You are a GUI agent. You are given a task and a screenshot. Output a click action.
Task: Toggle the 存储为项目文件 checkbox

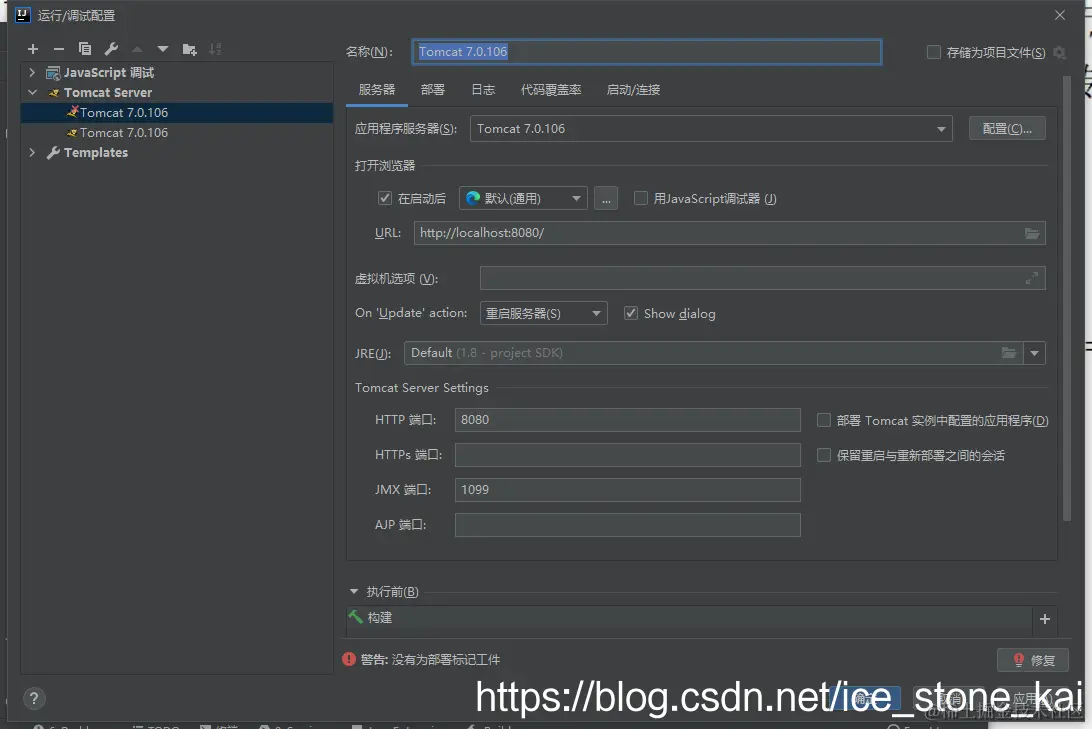point(933,52)
